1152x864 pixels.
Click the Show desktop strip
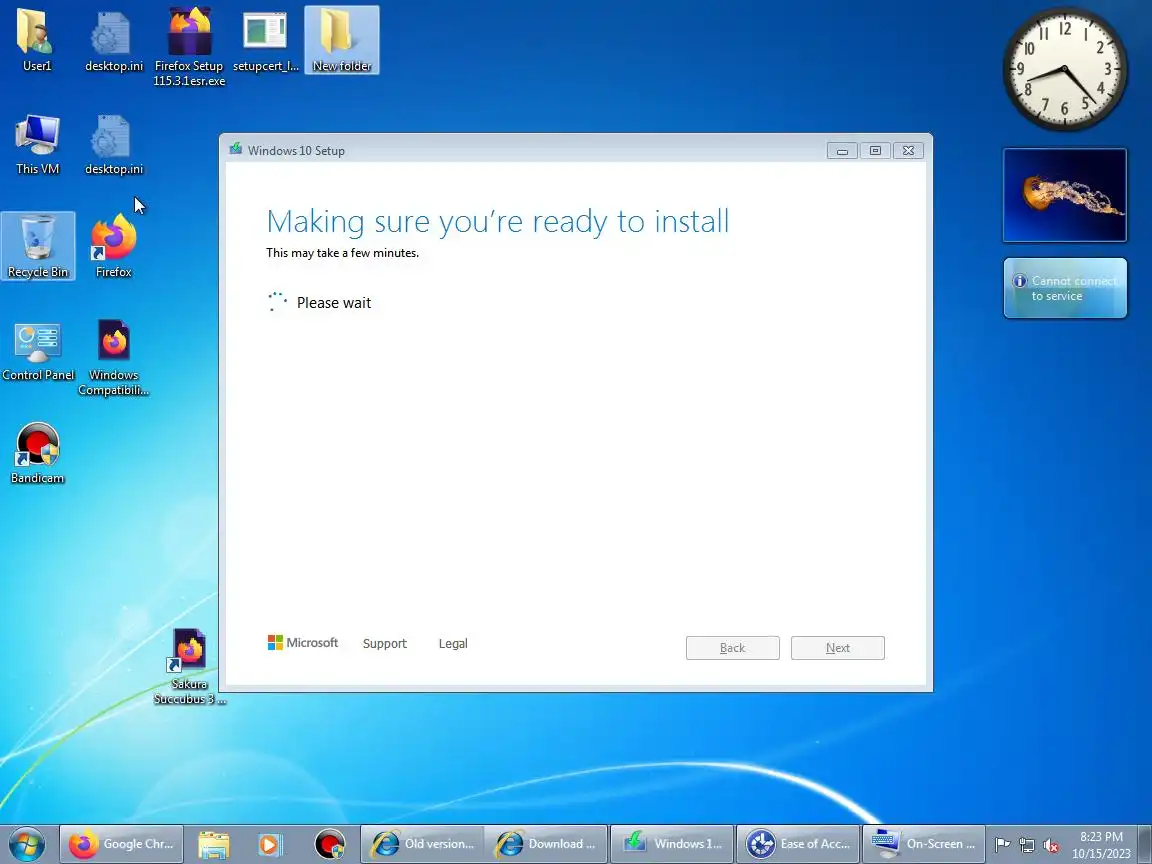click(x=1145, y=844)
